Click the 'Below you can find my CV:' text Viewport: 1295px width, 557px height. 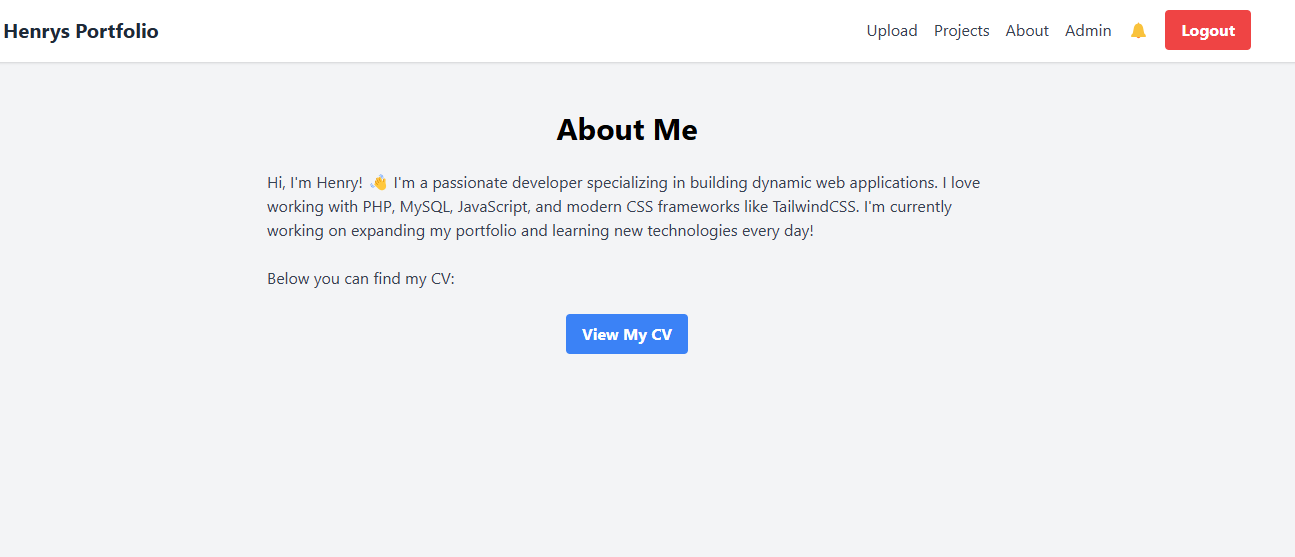[360, 279]
